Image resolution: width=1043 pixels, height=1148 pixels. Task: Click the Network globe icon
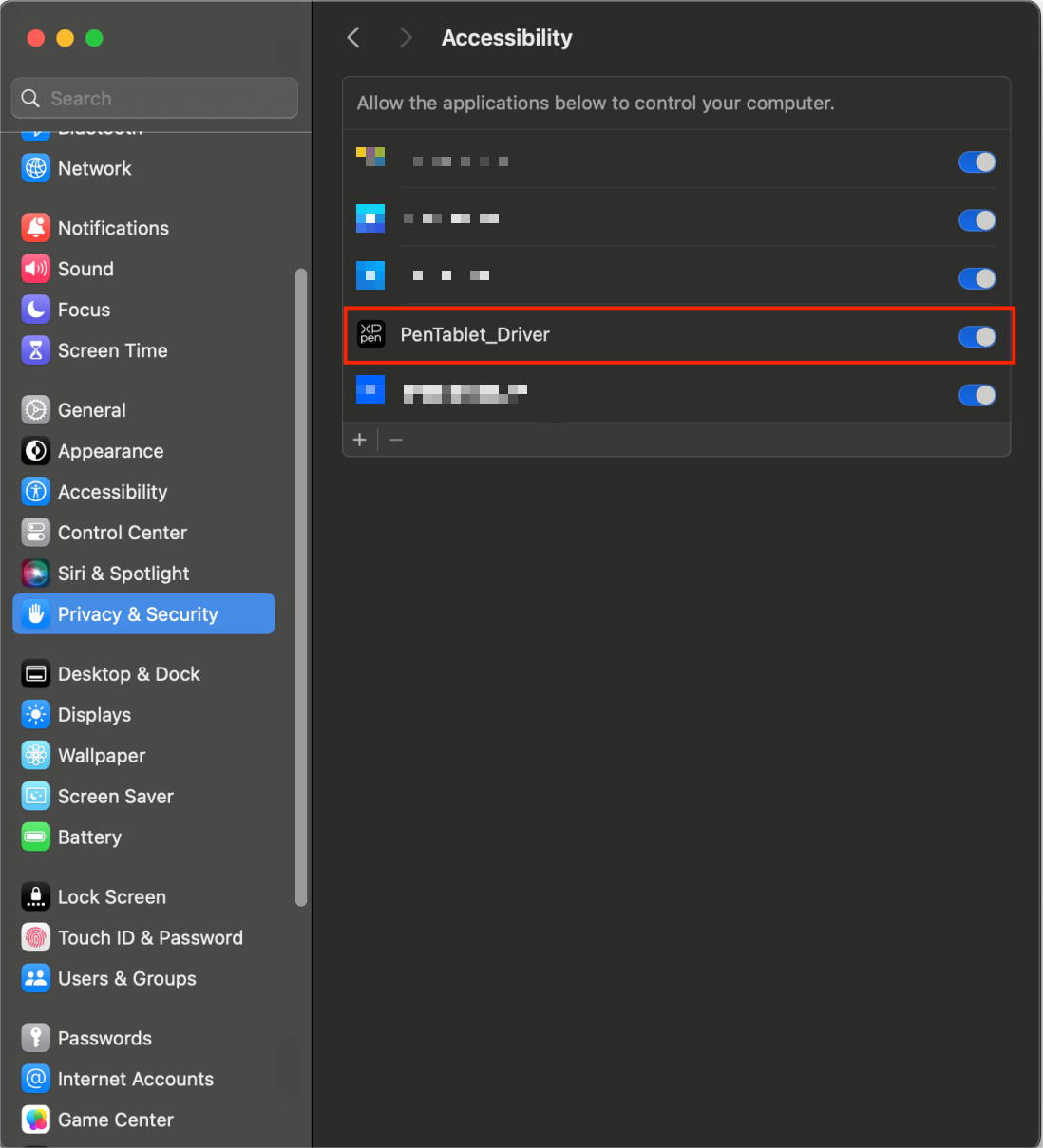[x=36, y=168]
